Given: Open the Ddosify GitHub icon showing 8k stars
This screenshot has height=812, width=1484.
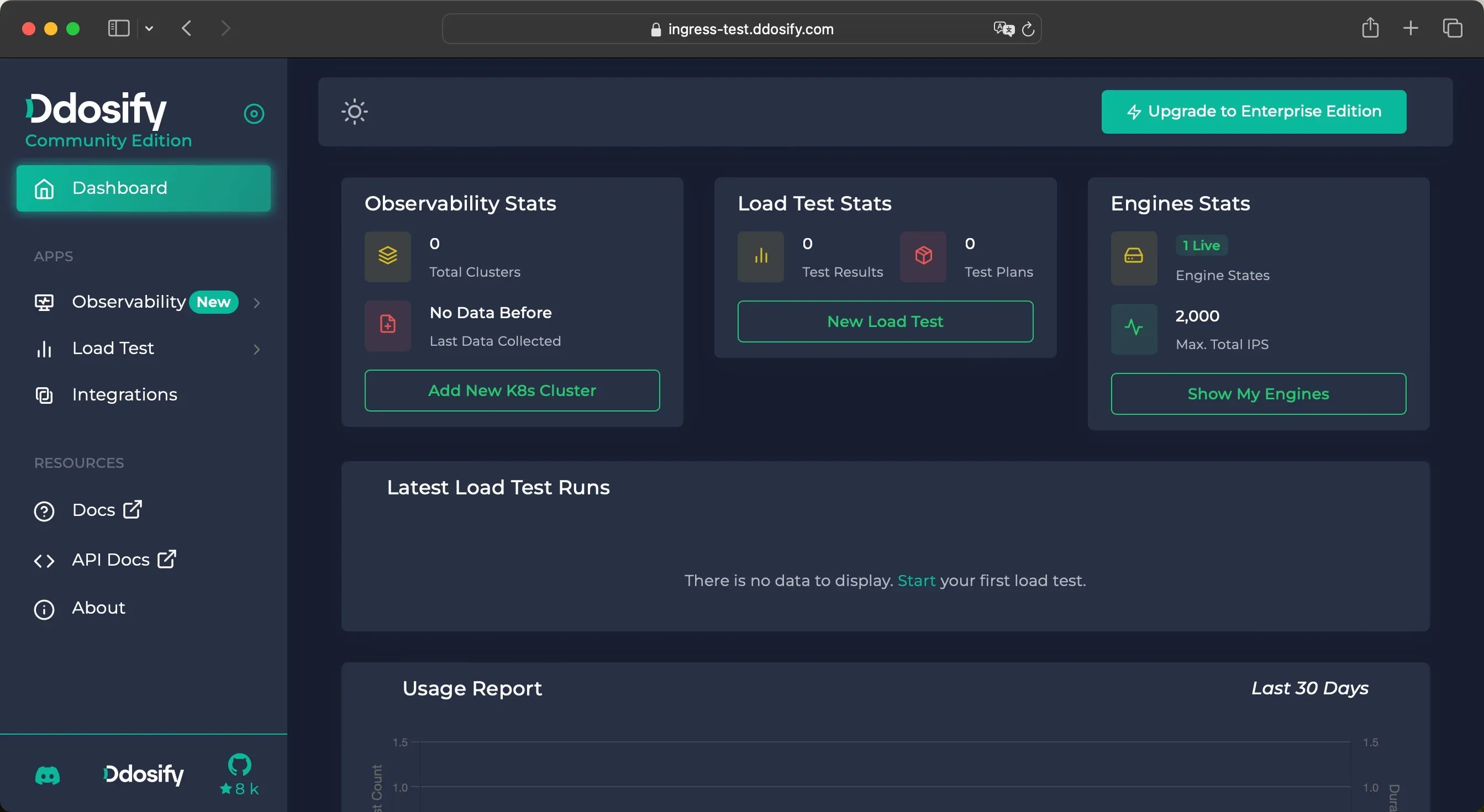Looking at the screenshot, I should [x=239, y=765].
